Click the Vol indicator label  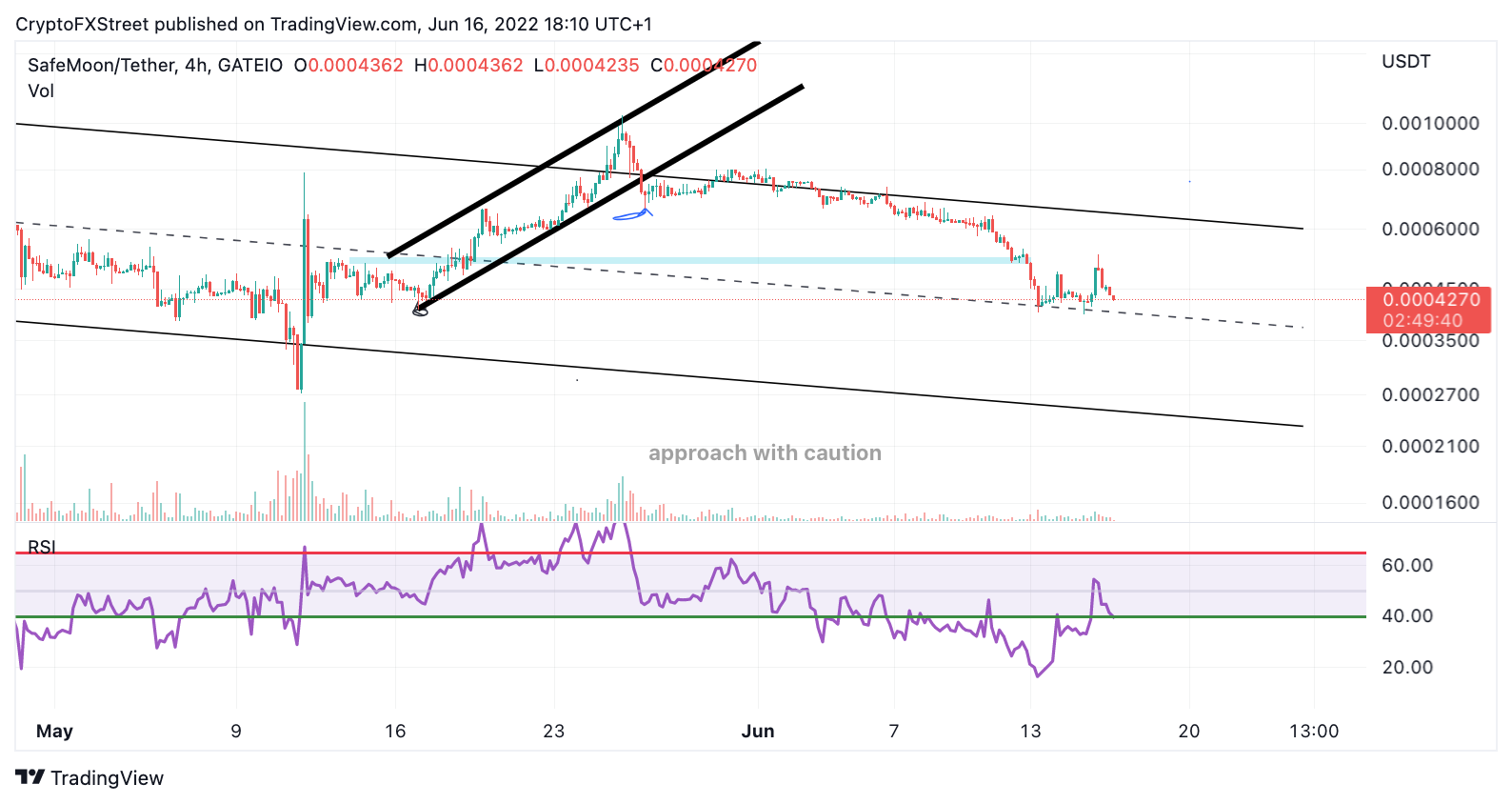pyautogui.click(x=41, y=91)
